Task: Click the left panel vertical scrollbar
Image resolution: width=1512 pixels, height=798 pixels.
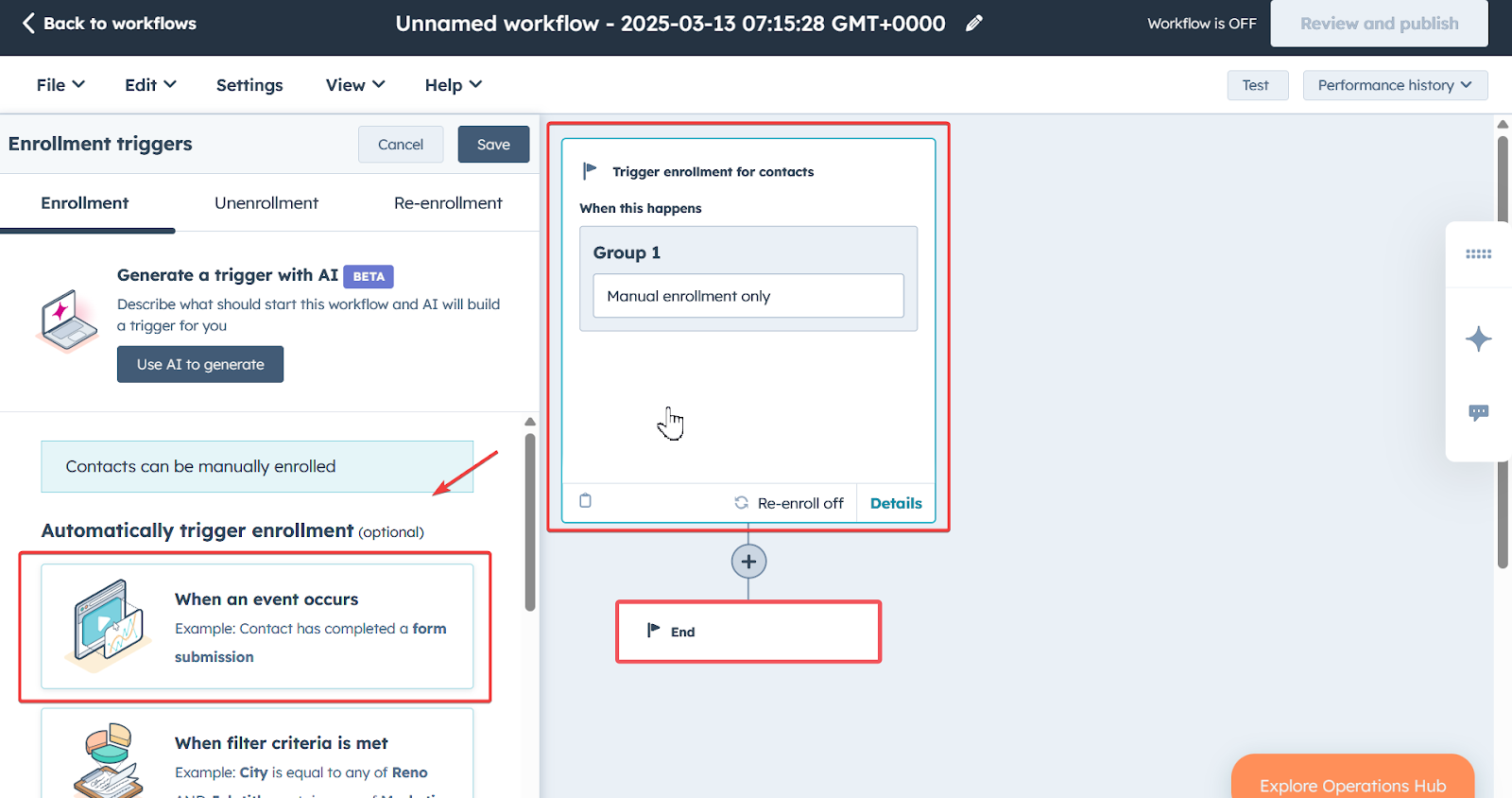Action: (x=530, y=520)
